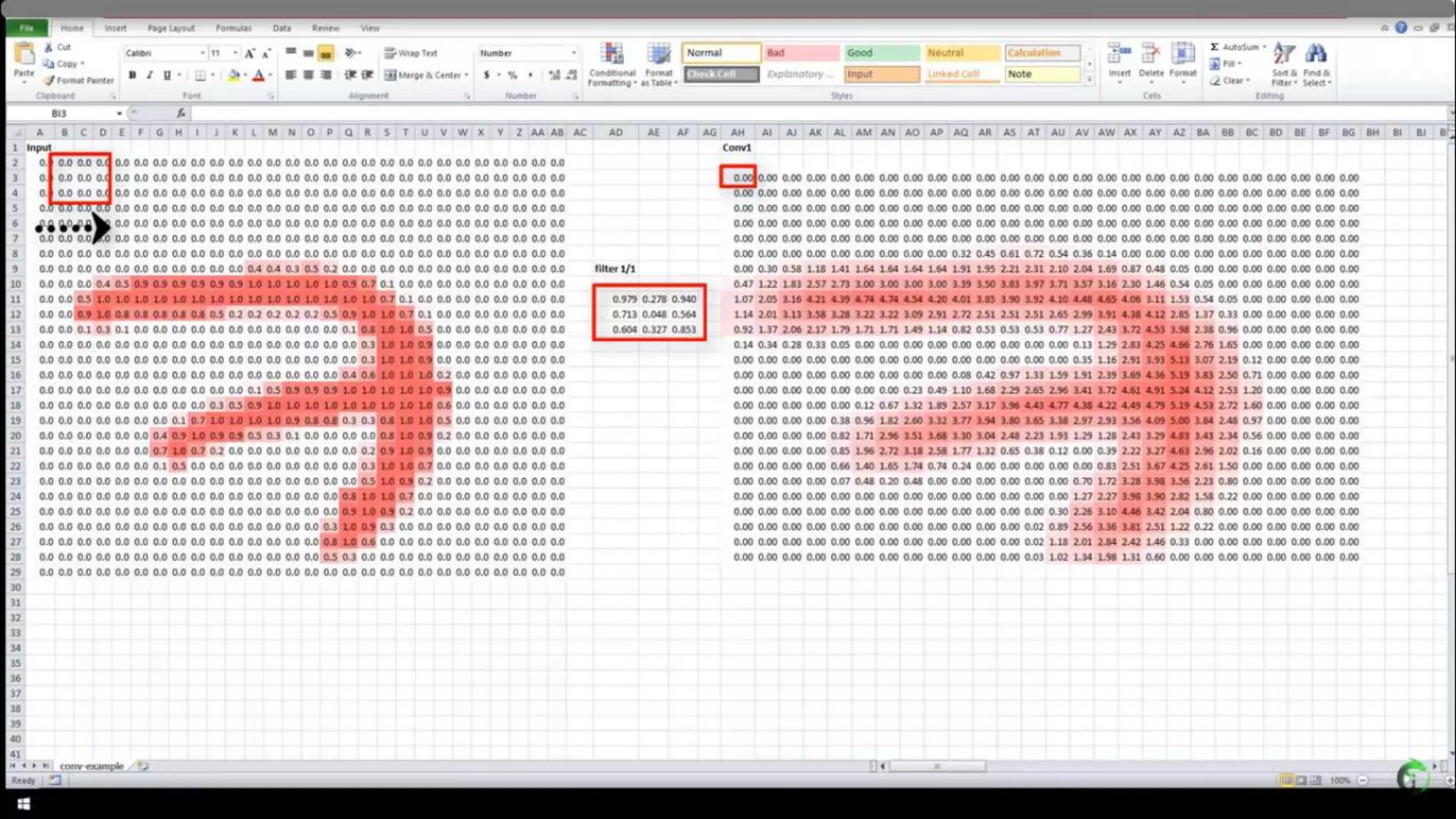Click the Format Painter icon
The image size is (1456, 819).
click(x=49, y=80)
